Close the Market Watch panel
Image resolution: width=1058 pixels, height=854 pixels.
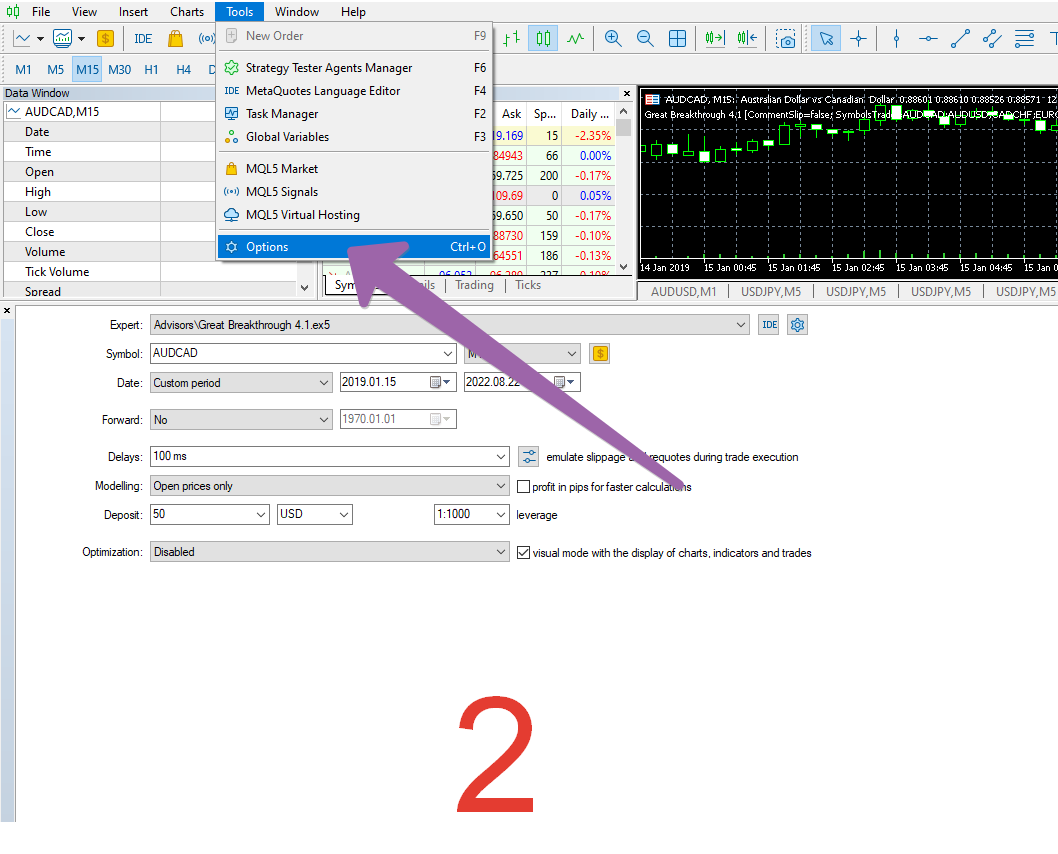point(627,94)
